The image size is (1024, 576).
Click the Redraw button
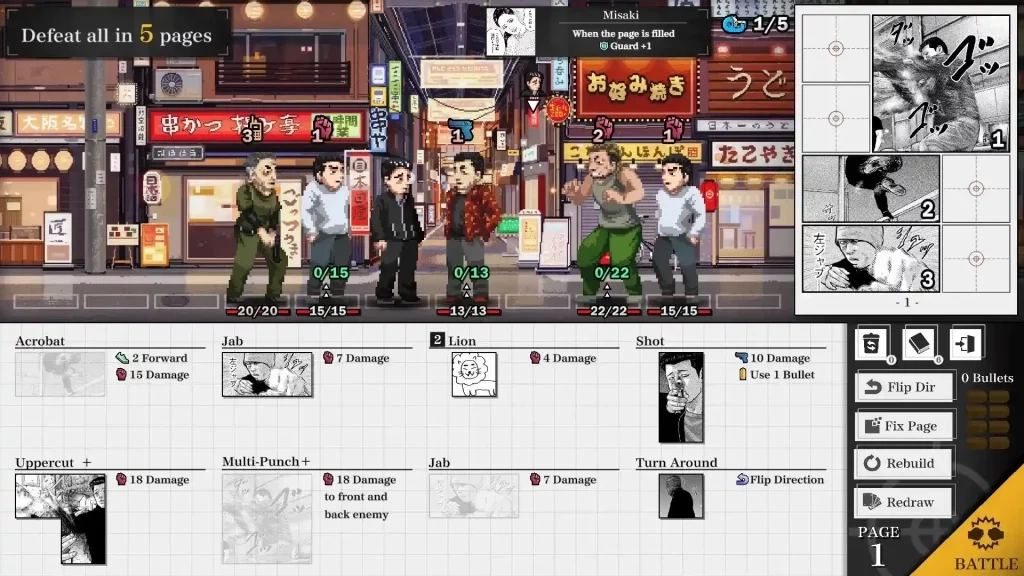point(904,501)
